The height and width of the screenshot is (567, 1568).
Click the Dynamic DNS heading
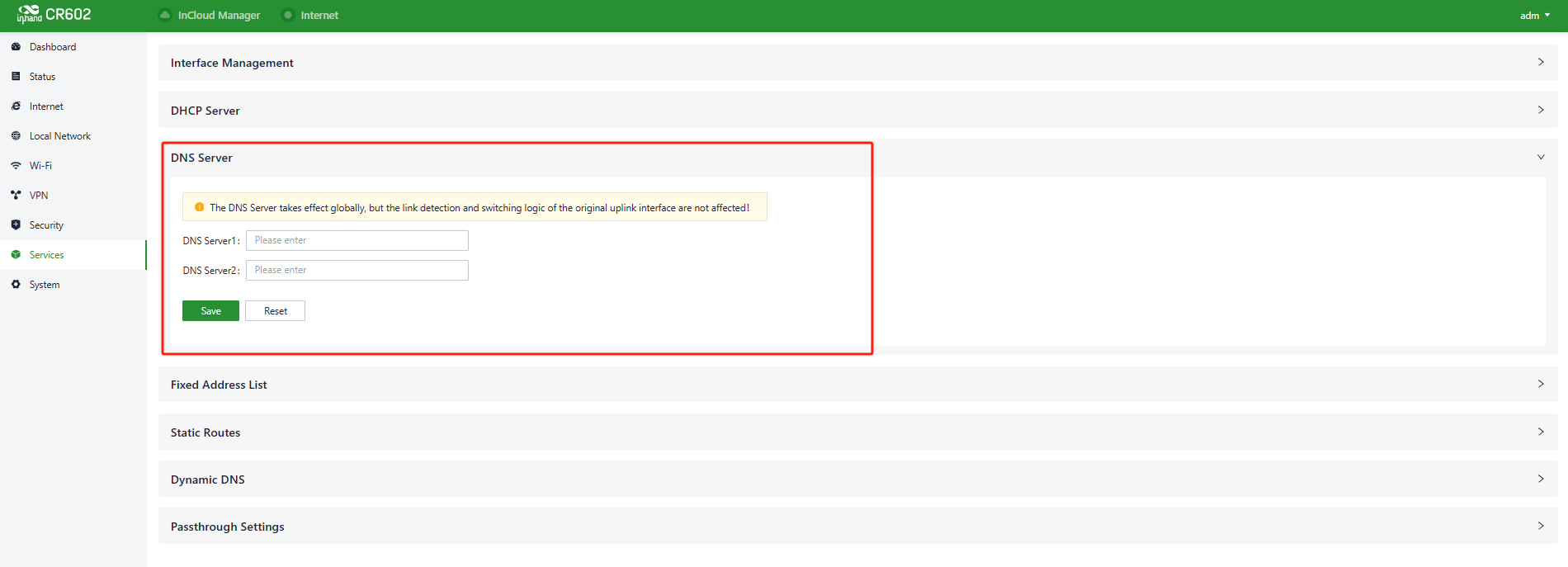(208, 480)
